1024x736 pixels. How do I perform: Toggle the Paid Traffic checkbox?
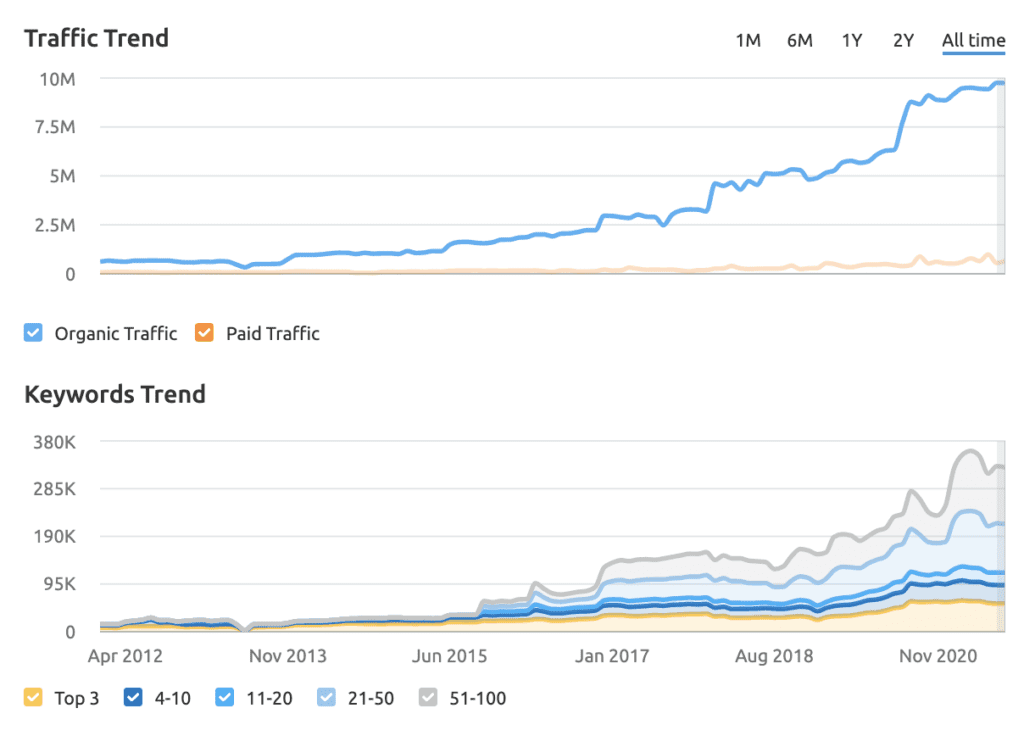pos(204,332)
